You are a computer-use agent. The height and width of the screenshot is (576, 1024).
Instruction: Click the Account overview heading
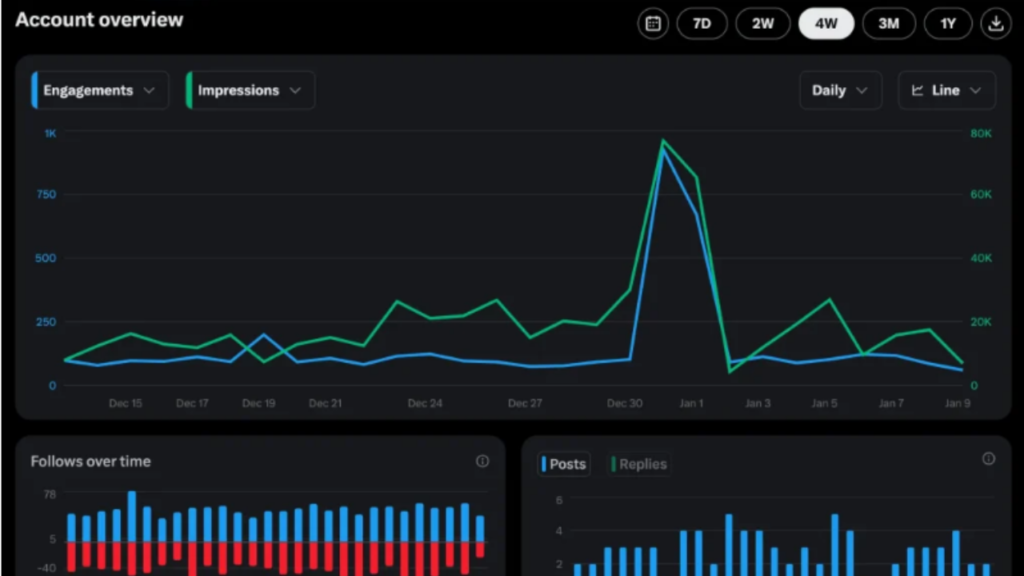point(99,20)
